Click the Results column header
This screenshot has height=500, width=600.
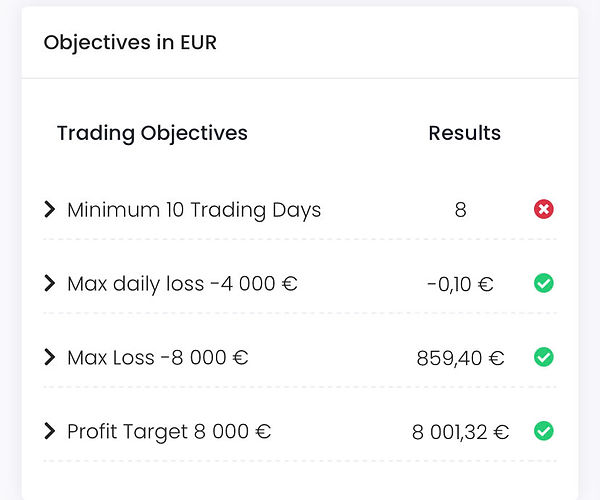[x=465, y=133]
